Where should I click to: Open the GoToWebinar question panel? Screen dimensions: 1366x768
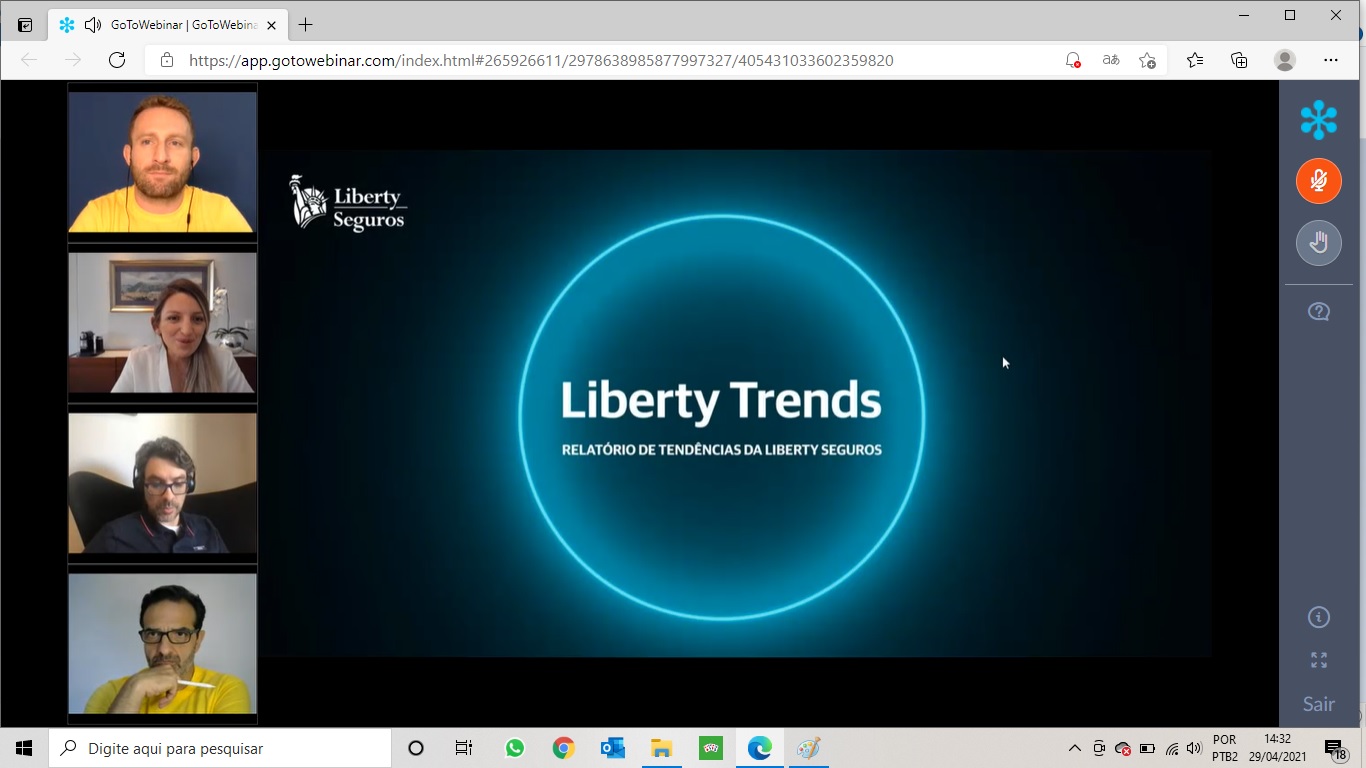tap(1318, 311)
